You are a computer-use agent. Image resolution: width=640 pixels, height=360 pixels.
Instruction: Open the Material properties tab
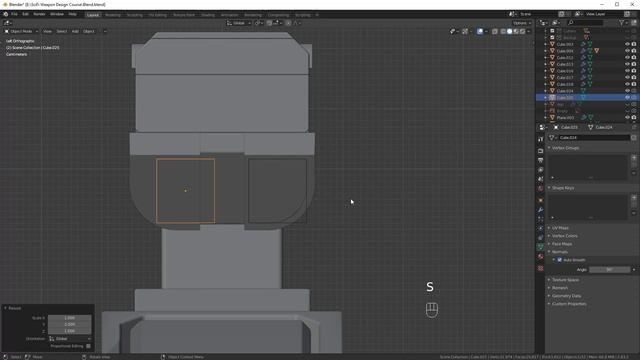click(540, 256)
